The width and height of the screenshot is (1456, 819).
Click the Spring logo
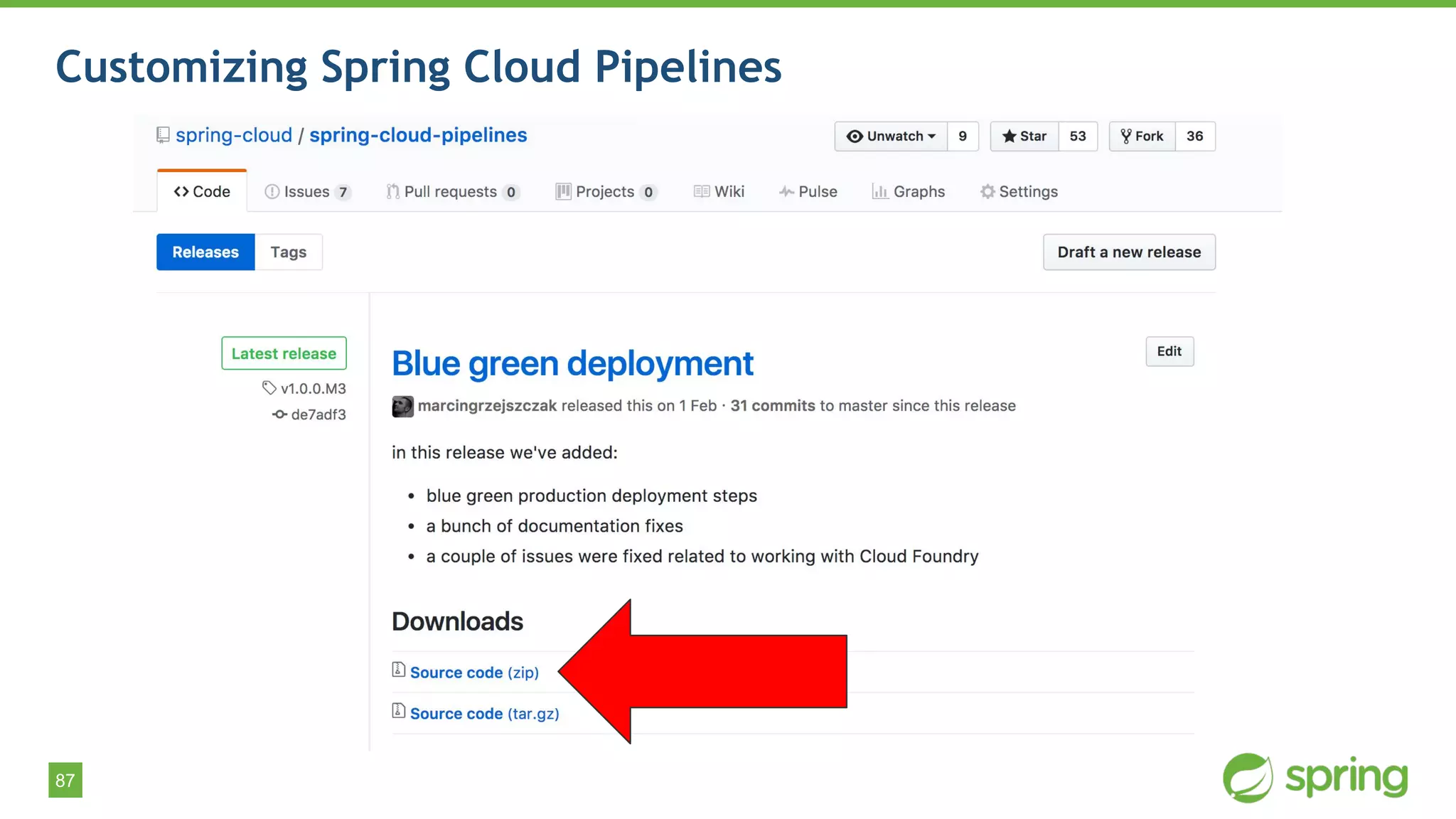pos(1315,778)
